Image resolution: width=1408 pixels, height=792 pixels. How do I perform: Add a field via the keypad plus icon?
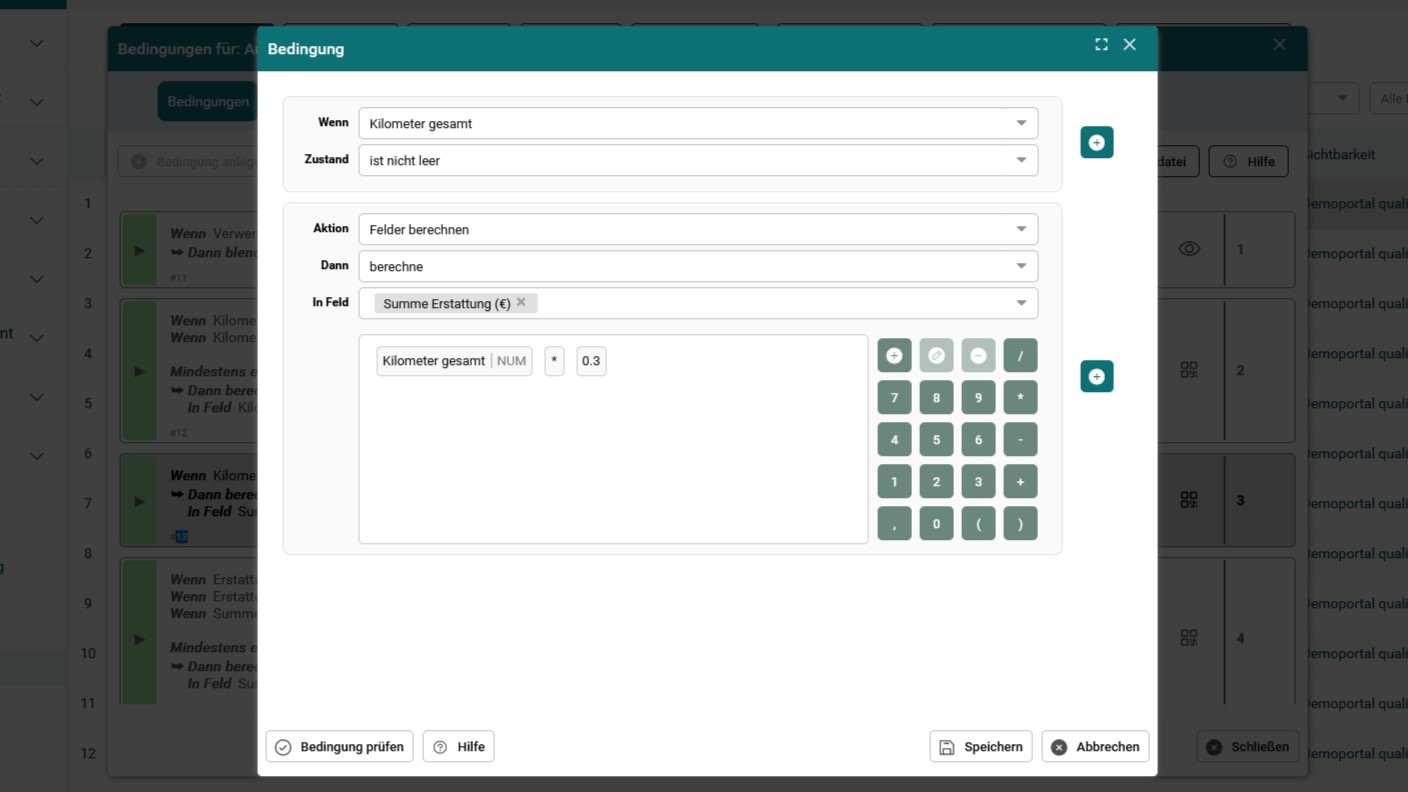pos(894,355)
